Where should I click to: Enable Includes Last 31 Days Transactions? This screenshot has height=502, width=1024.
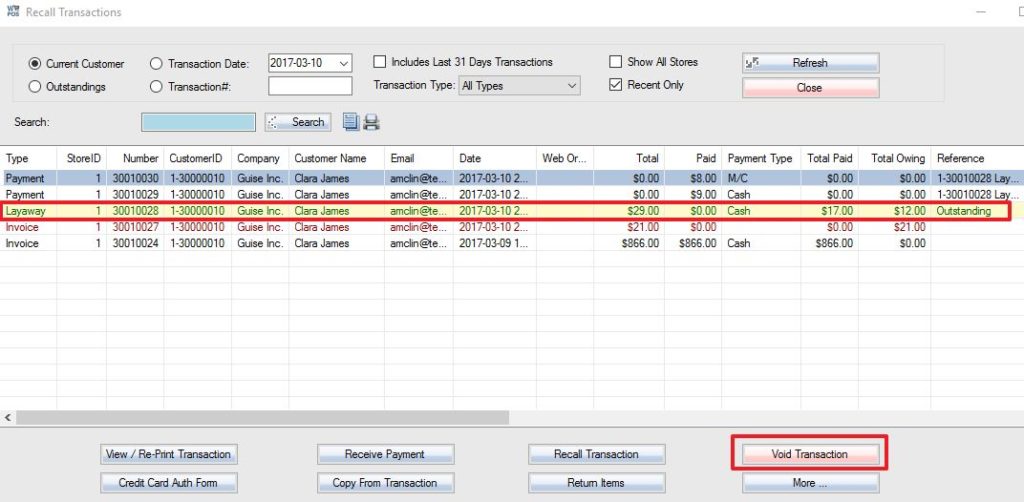click(380, 62)
